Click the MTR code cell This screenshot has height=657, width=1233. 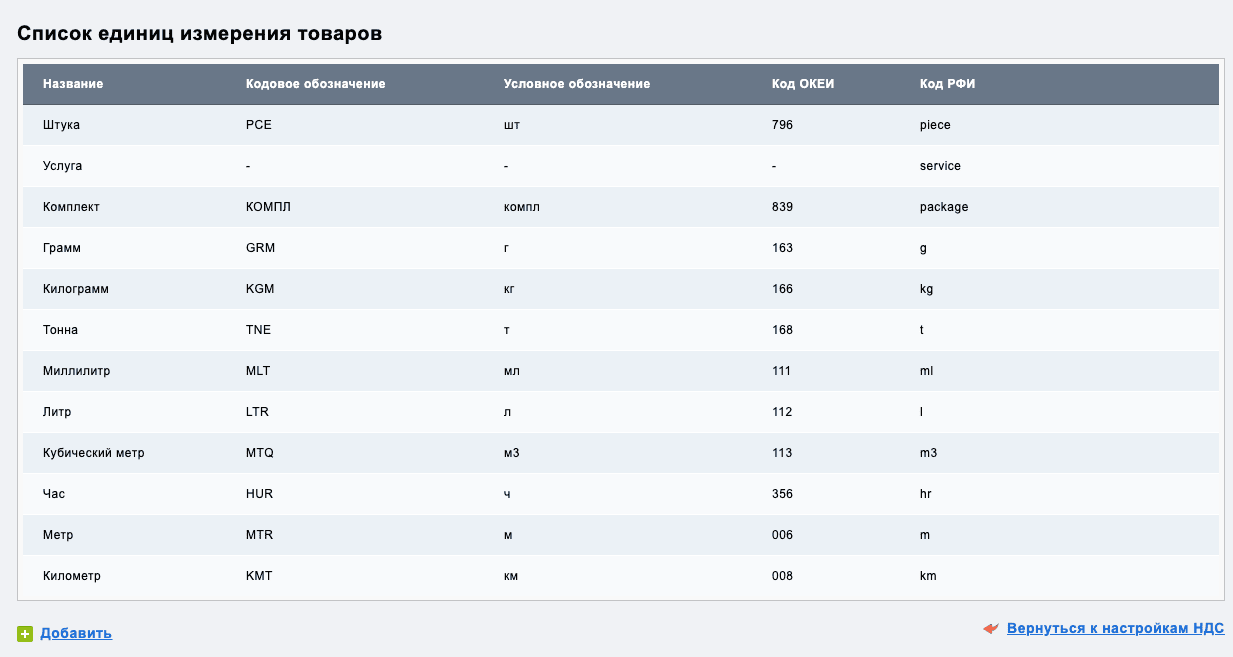coord(259,535)
